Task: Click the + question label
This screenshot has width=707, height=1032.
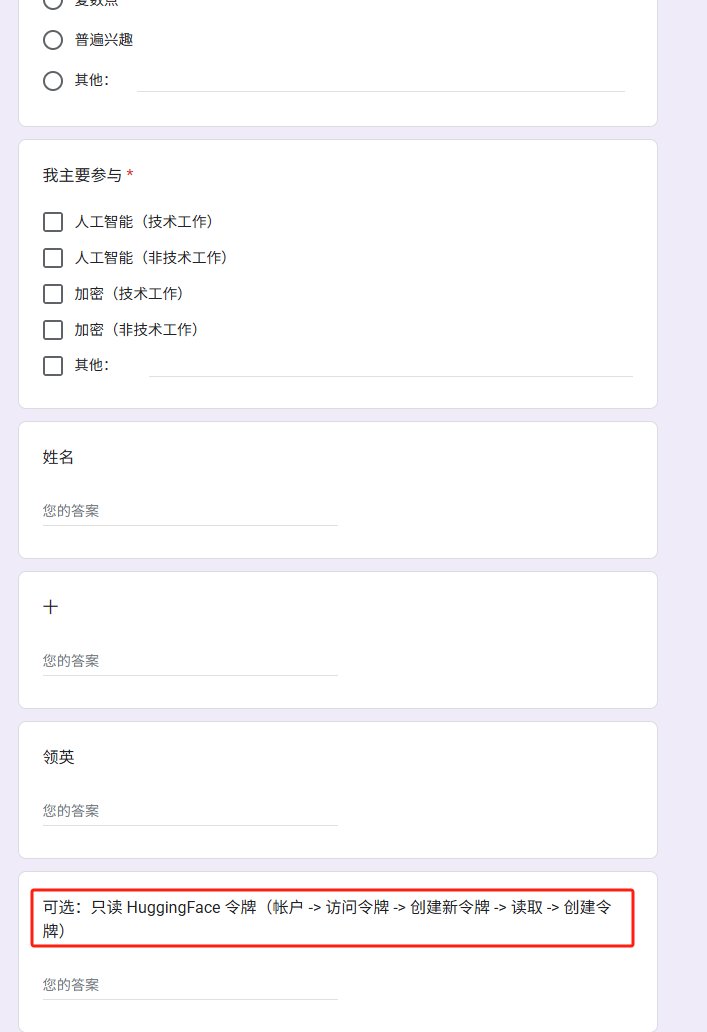Action: (x=51, y=607)
